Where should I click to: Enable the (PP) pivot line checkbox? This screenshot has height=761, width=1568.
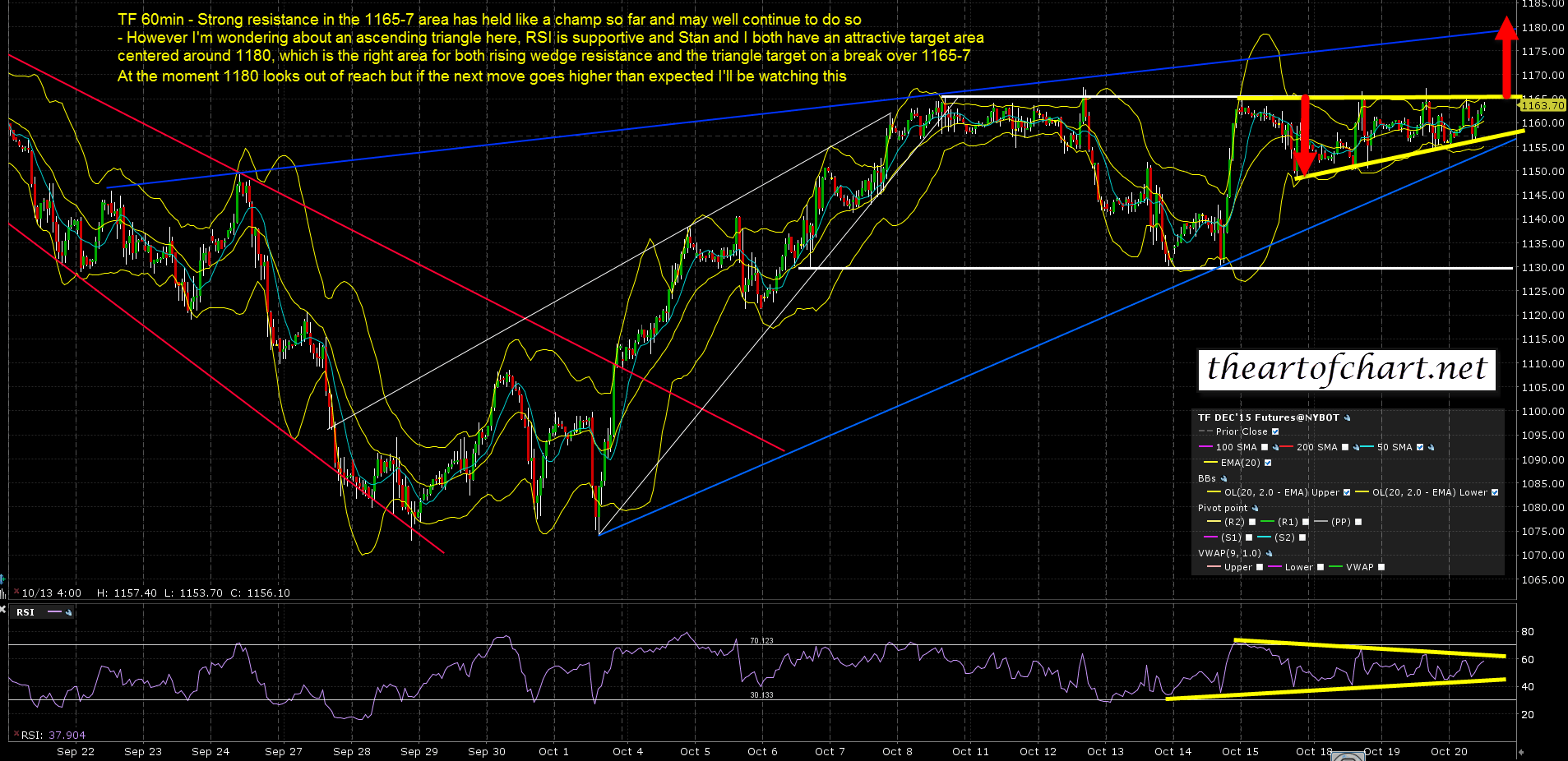tap(1358, 523)
